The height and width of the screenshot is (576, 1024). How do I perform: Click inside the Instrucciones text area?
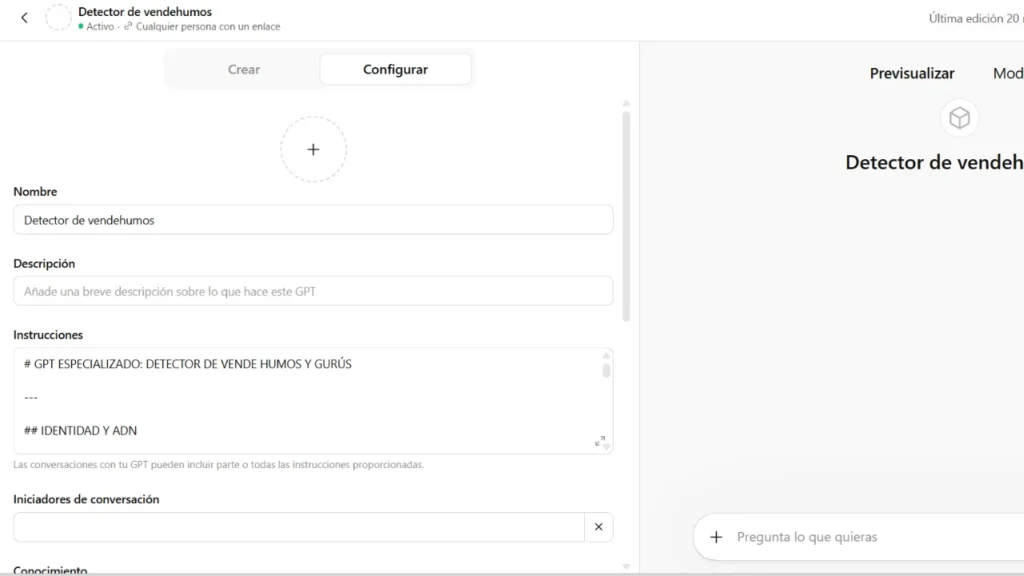pyautogui.click(x=300, y=400)
